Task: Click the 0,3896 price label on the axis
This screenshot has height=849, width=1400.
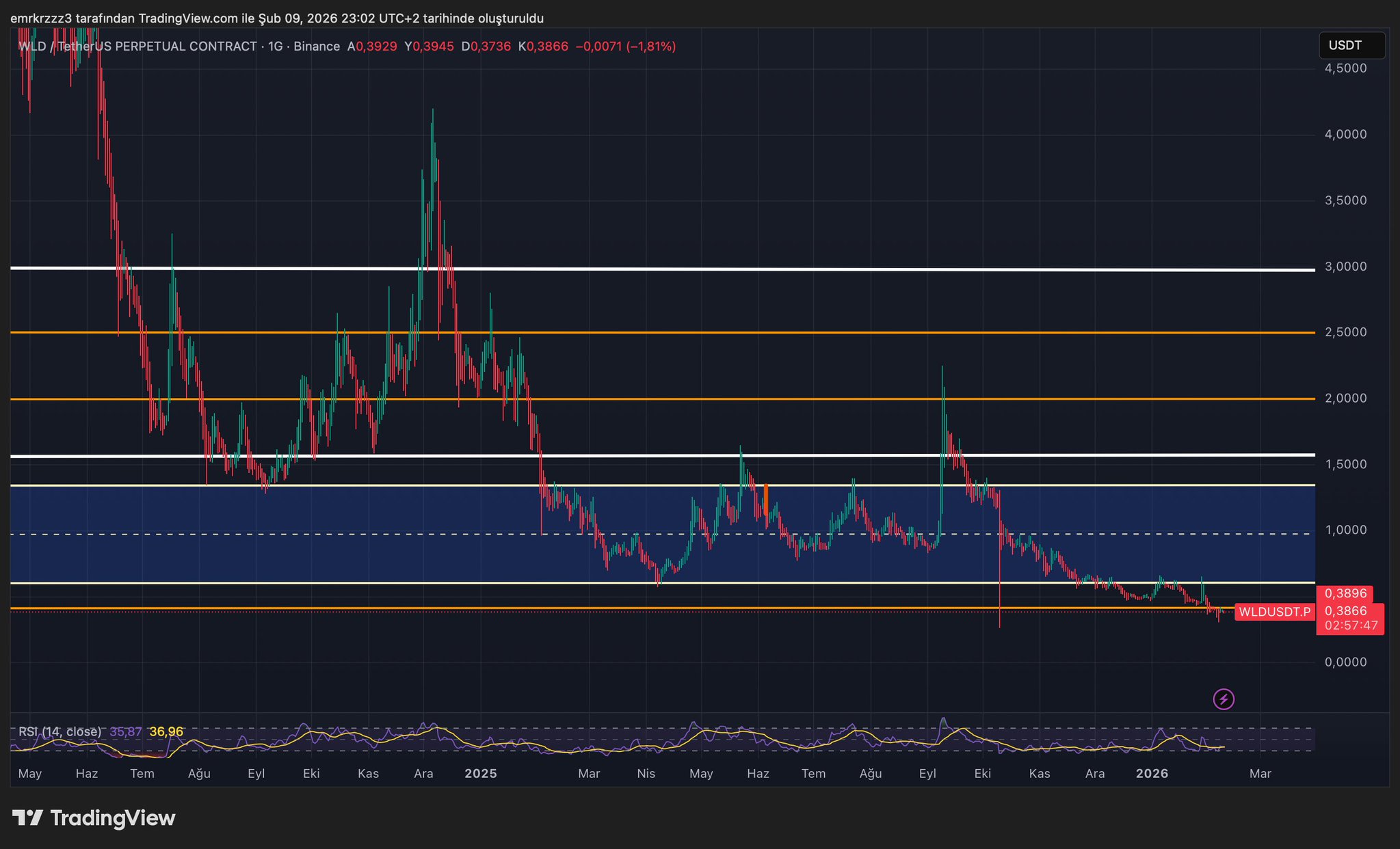Action: point(1345,593)
